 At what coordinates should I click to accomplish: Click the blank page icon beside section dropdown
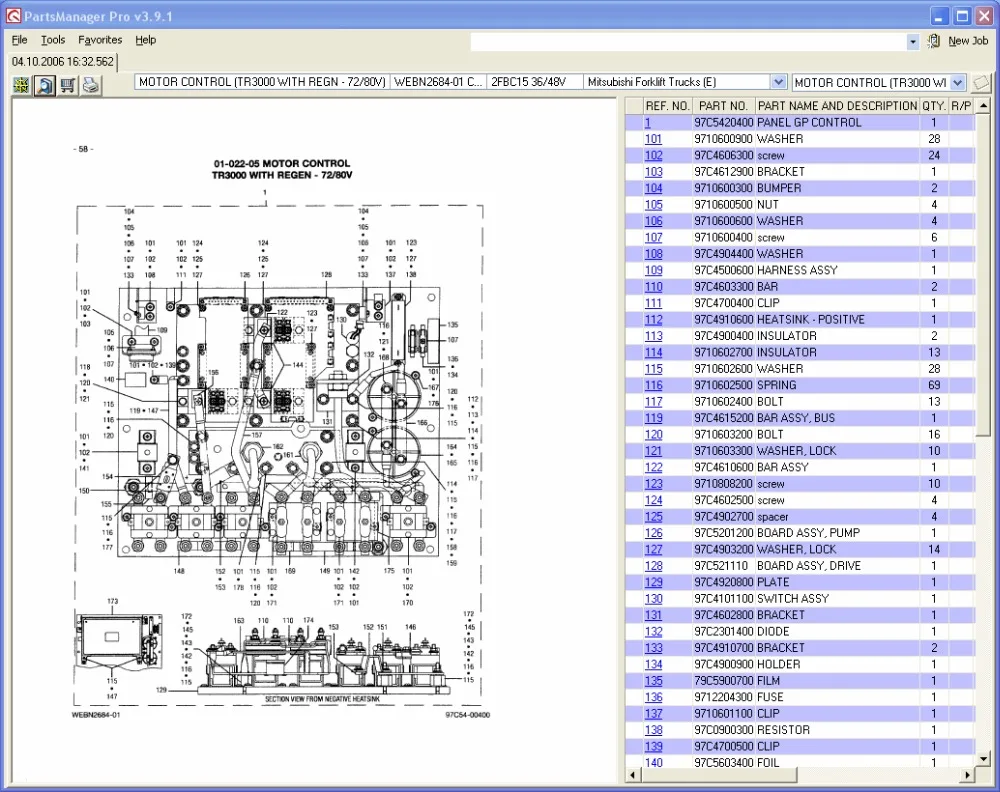click(982, 82)
